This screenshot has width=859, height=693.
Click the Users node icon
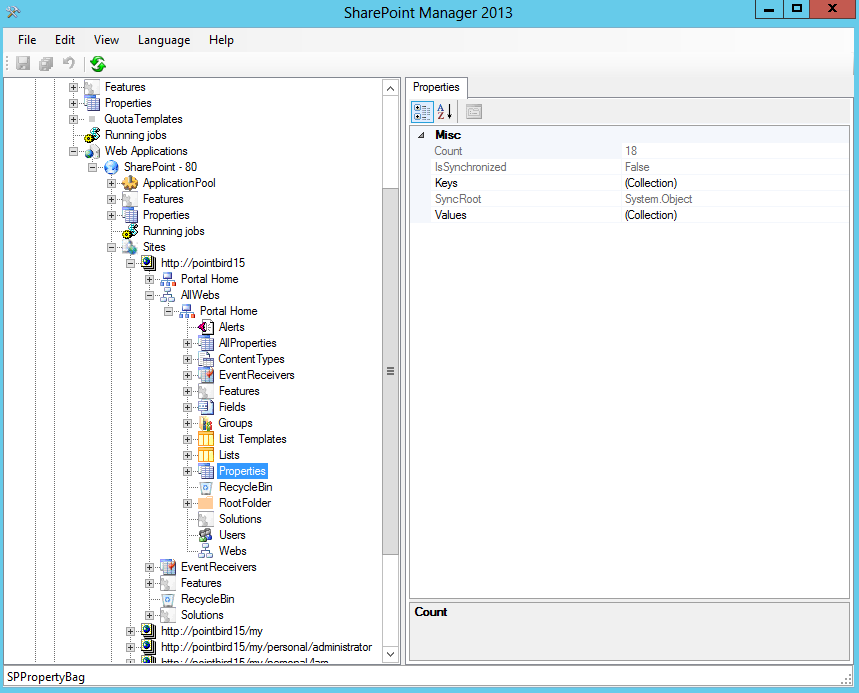pos(205,535)
